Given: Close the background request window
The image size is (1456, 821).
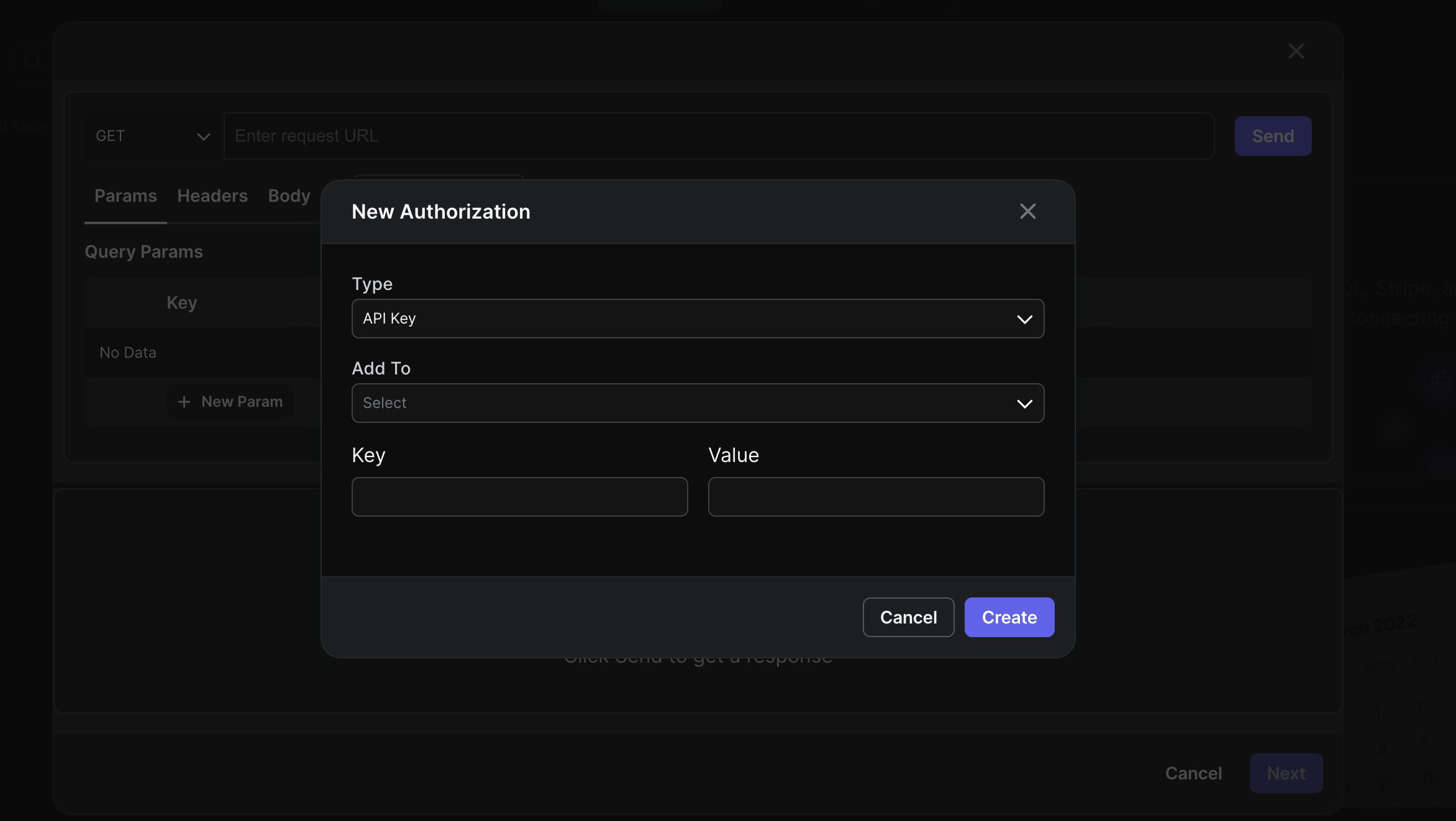Looking at the screenshot, I should 1296,51.
